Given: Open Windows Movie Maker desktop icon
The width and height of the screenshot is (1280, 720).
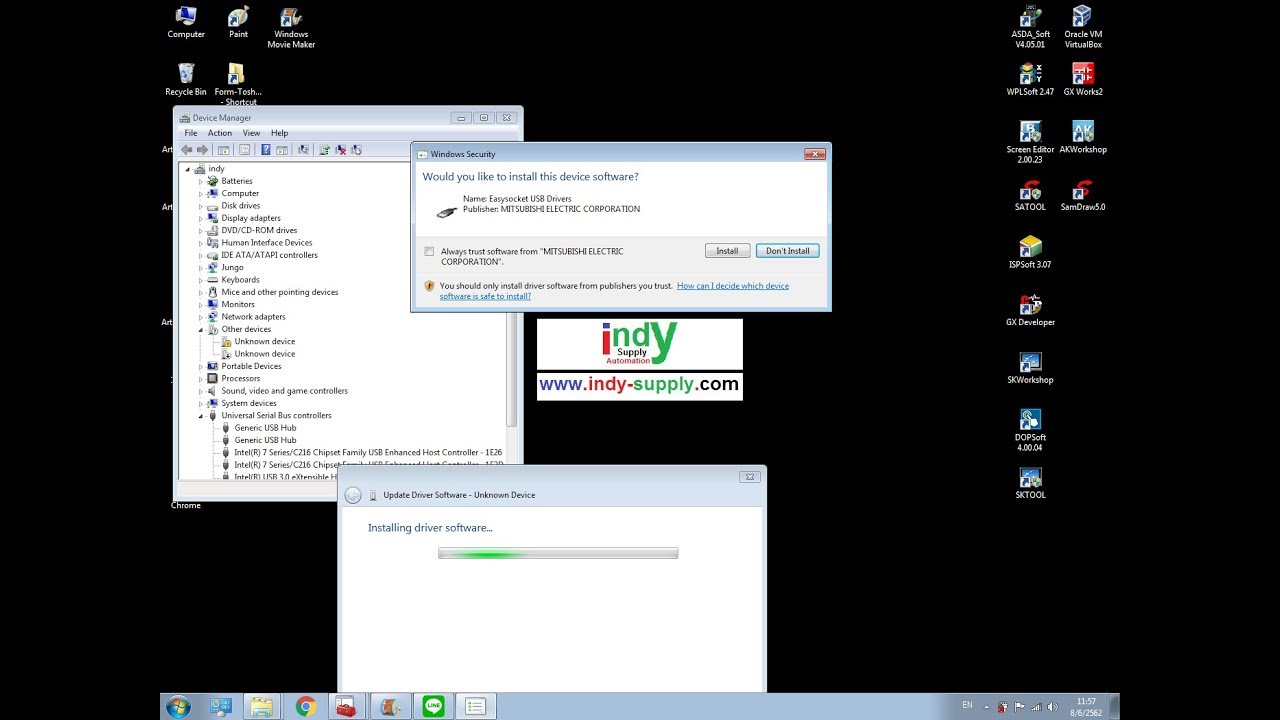Looking at the screenshot, I should [x=290, y=27].
